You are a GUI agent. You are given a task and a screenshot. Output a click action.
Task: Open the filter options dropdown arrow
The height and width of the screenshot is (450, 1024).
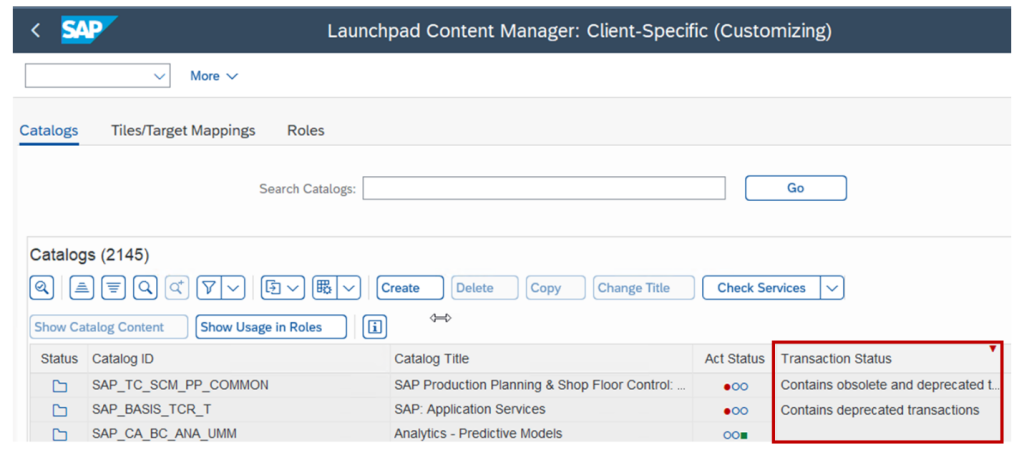[233, 287]
